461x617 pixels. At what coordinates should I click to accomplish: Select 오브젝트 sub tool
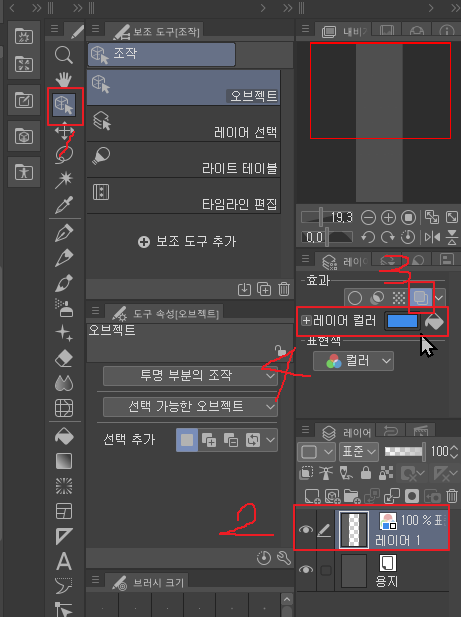tap(183, 87)
